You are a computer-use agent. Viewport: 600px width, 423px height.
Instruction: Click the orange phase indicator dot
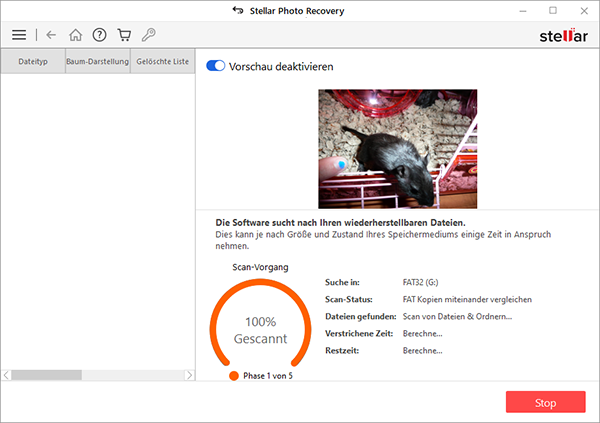point(234,376)
